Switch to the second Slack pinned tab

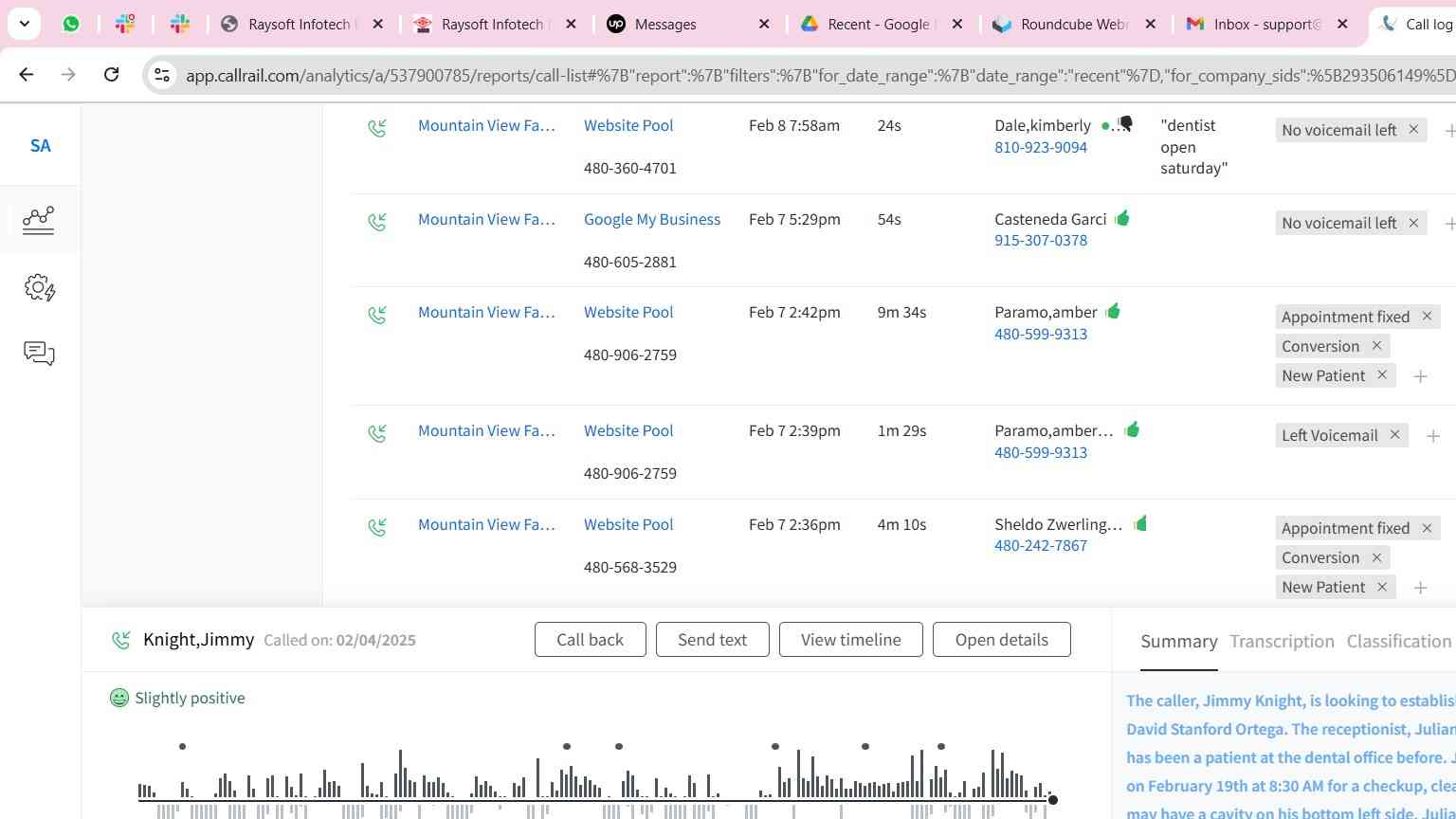180,24
